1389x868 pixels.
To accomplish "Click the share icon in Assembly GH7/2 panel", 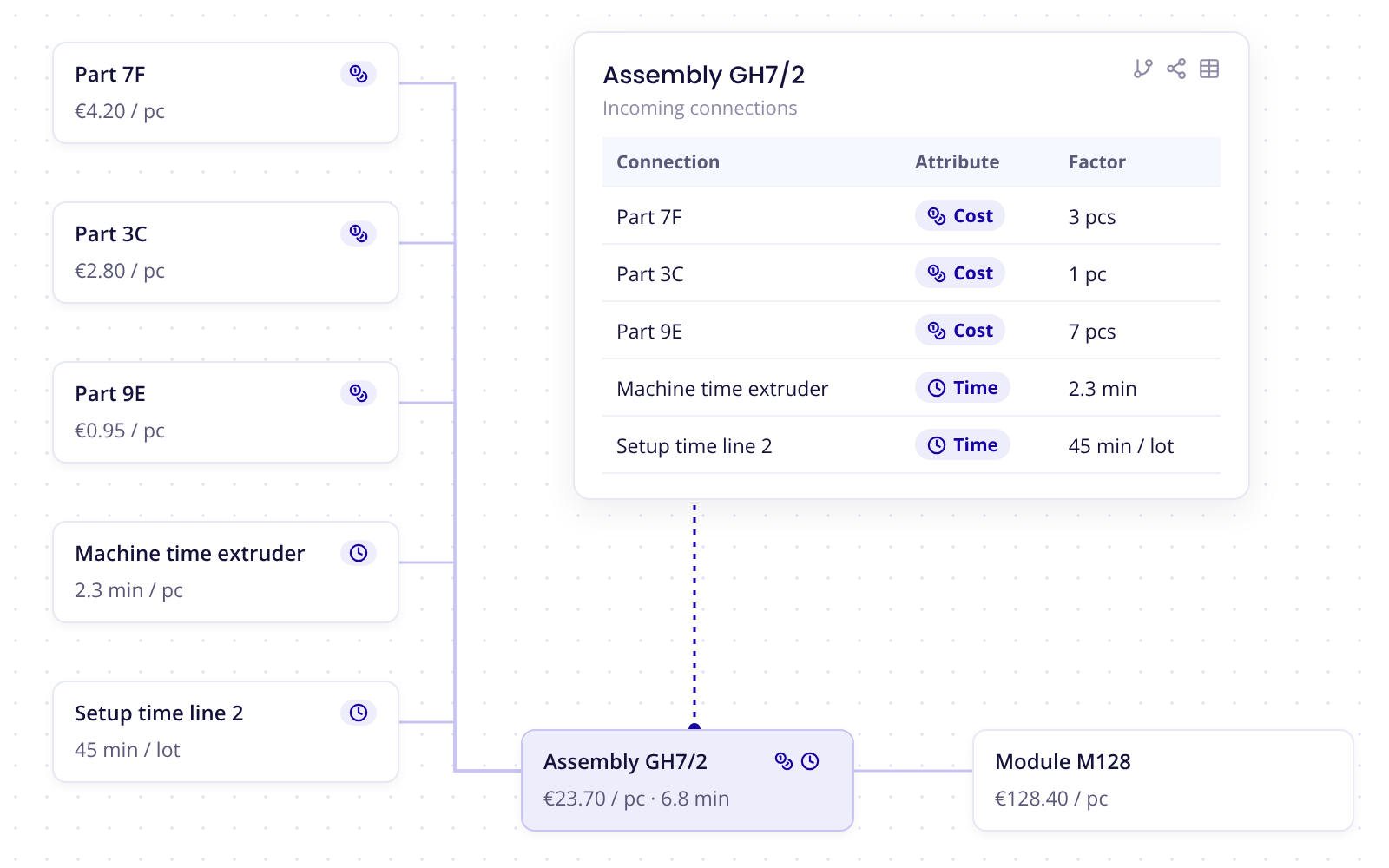I will tap(1176, 69).
